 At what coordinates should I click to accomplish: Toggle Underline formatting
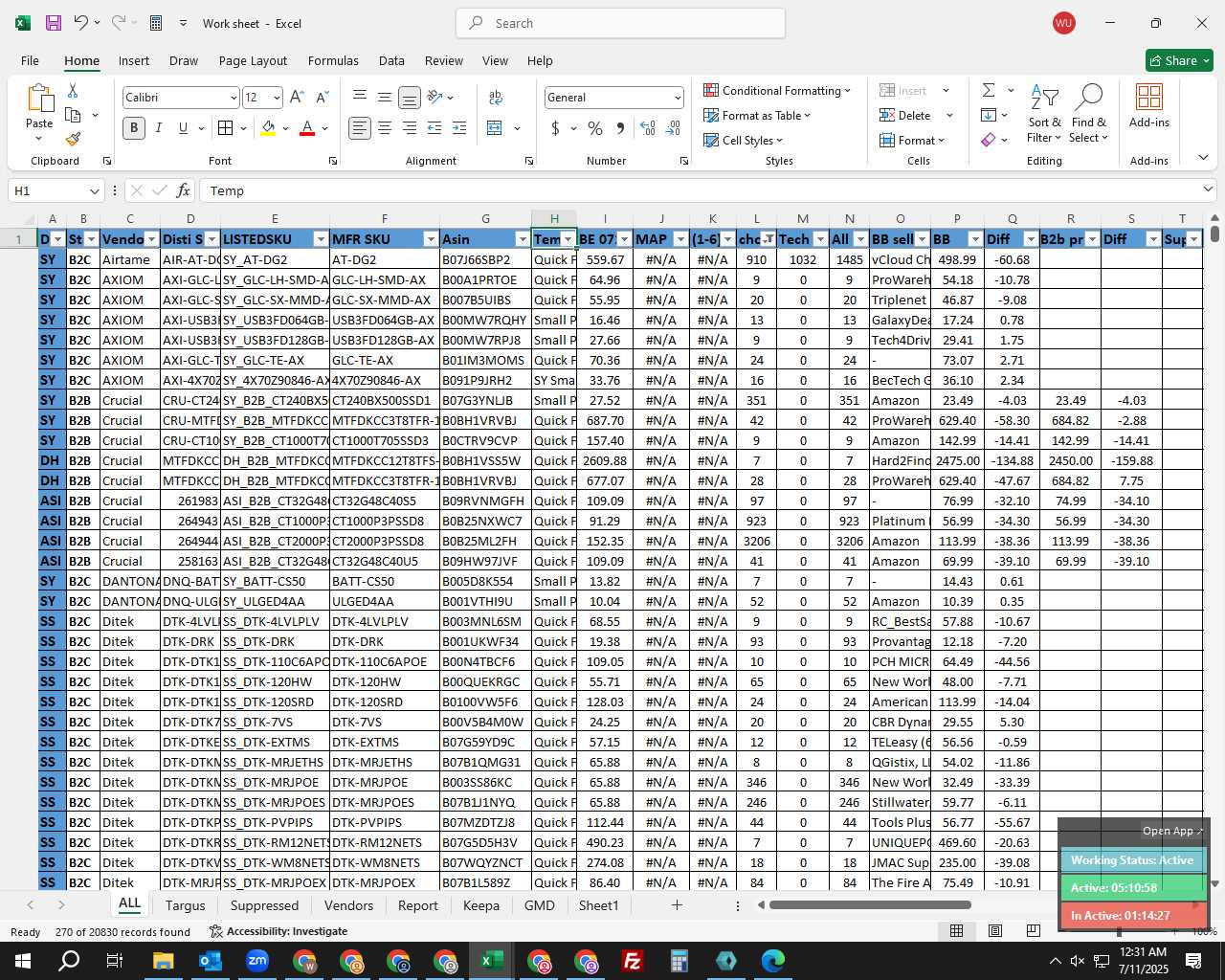click(x=183, y=128)
